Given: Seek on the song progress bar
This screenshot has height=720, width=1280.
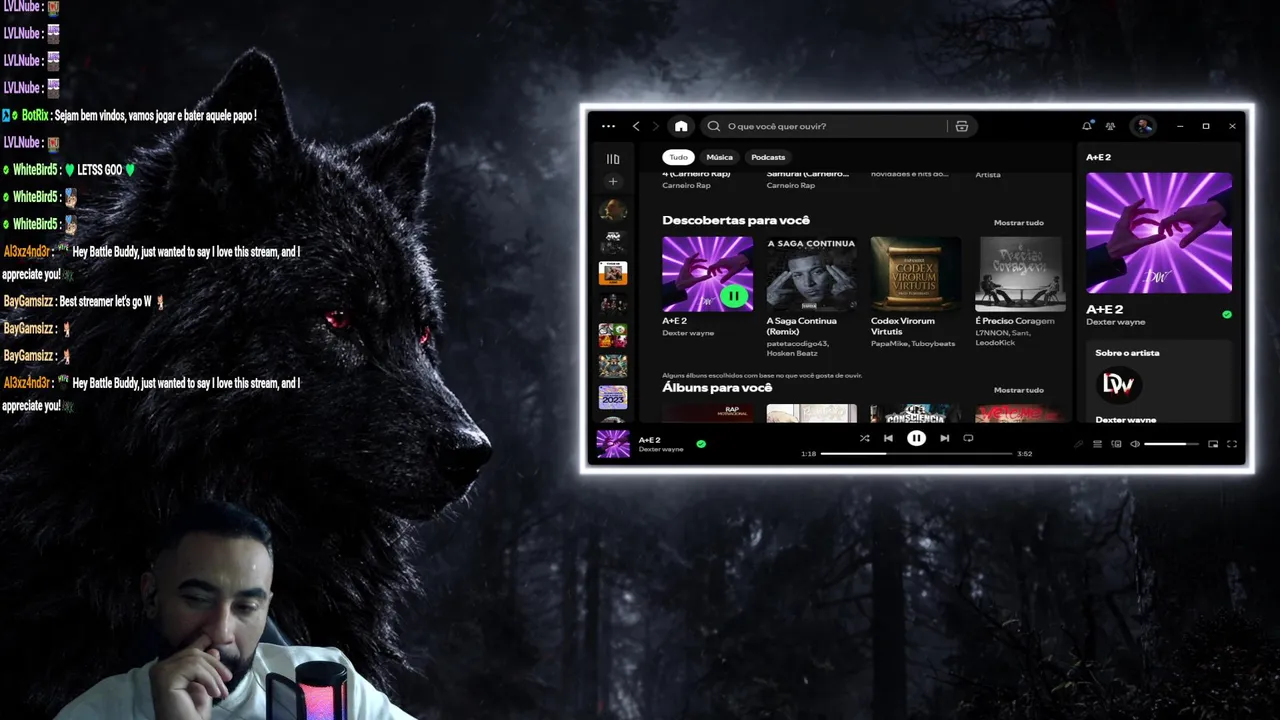Looking at the screenshot, I should (917, 454).
